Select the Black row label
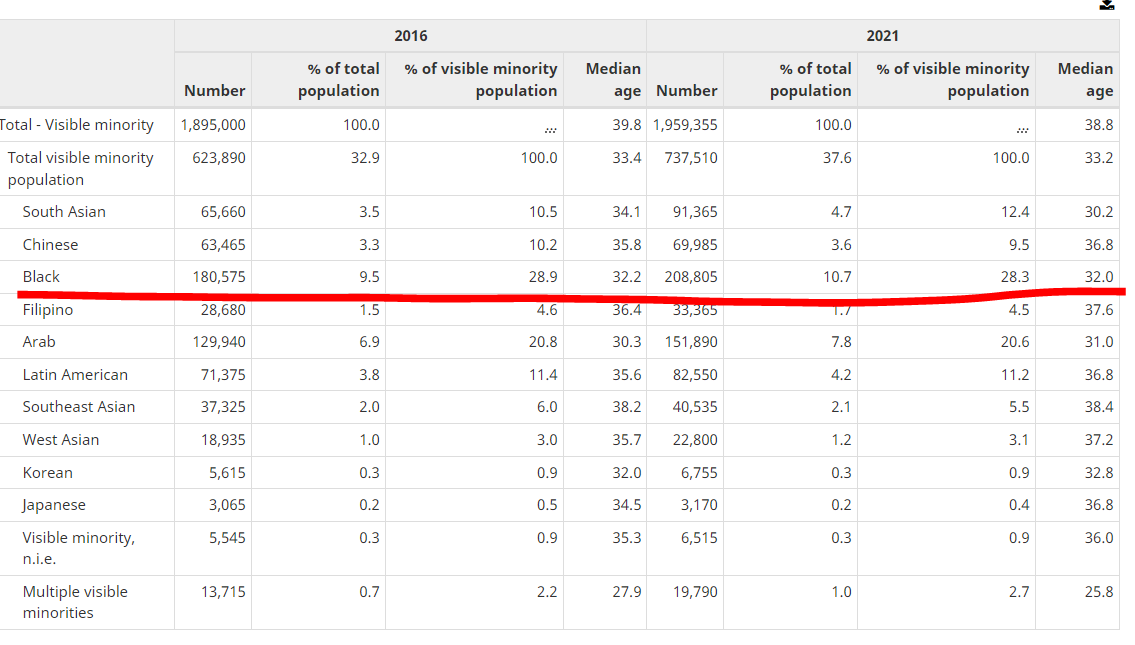Viewport: 1135px width, 645px height. pos(41,277)
